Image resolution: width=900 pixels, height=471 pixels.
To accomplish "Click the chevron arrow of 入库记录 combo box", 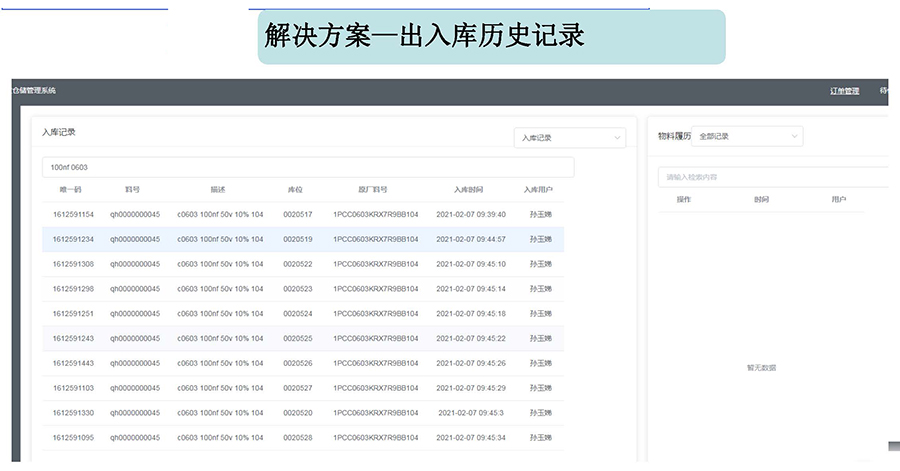I will [617, 138].
